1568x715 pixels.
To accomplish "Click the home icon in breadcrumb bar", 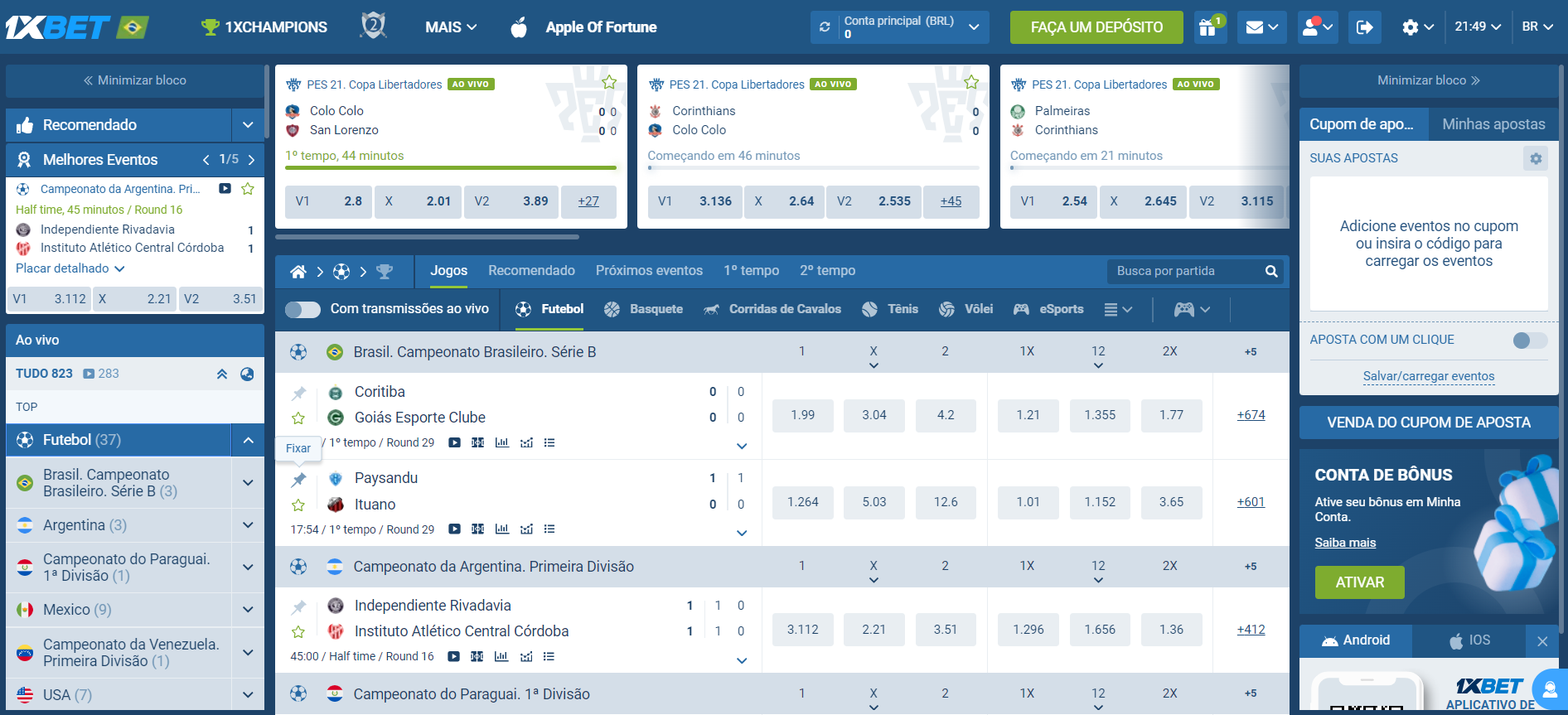I will (298, 271).
